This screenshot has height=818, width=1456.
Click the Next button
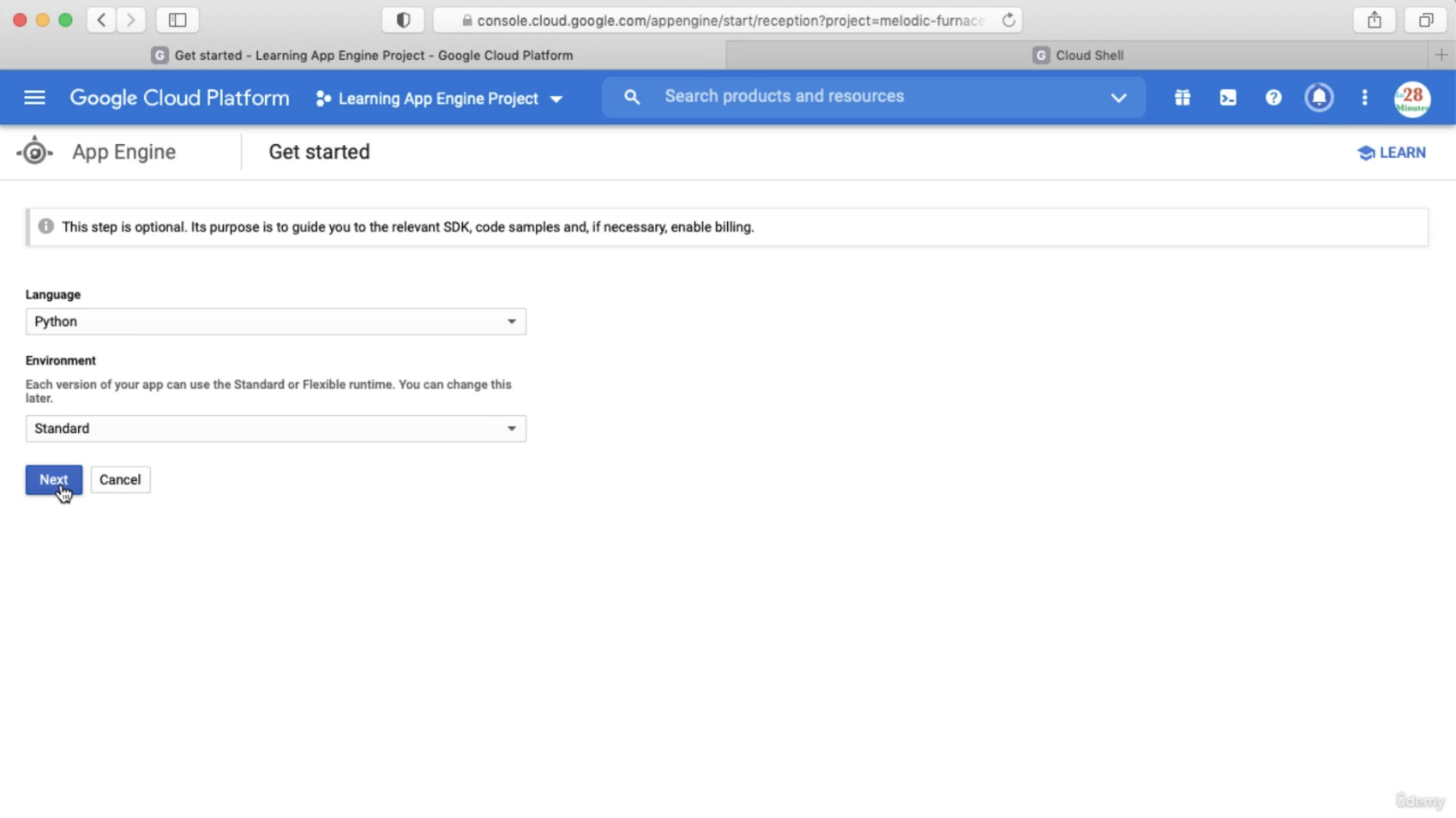click(54, 480)
